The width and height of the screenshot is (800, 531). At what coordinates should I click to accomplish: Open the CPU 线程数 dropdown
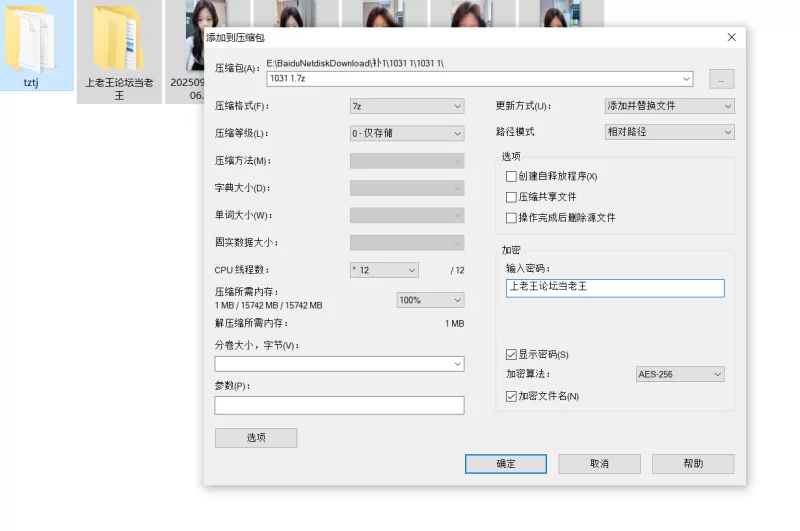click(x=384, y=270)
